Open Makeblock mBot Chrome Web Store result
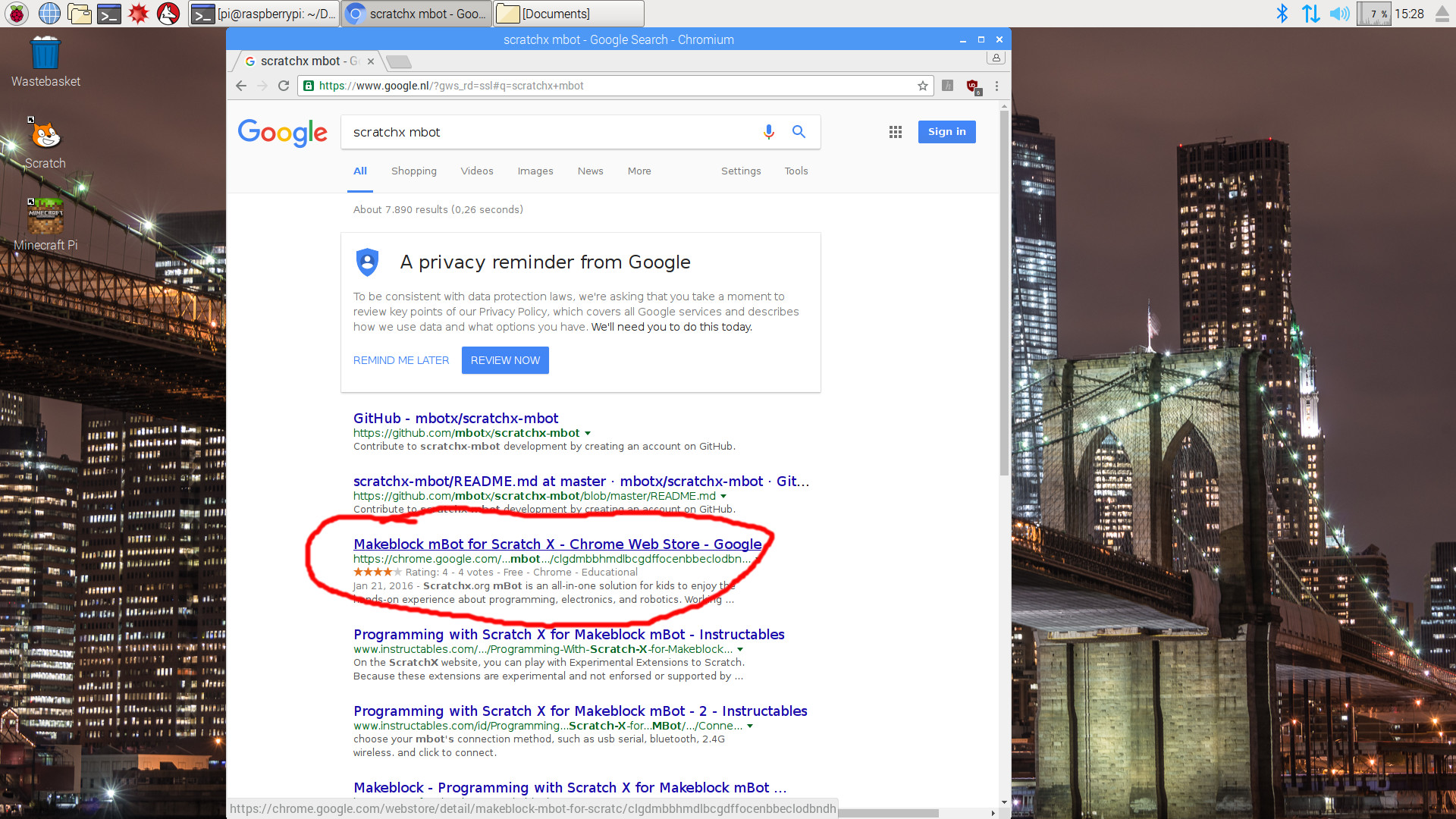Viewport: 1456px width, 819px height. tap(557, 544)
